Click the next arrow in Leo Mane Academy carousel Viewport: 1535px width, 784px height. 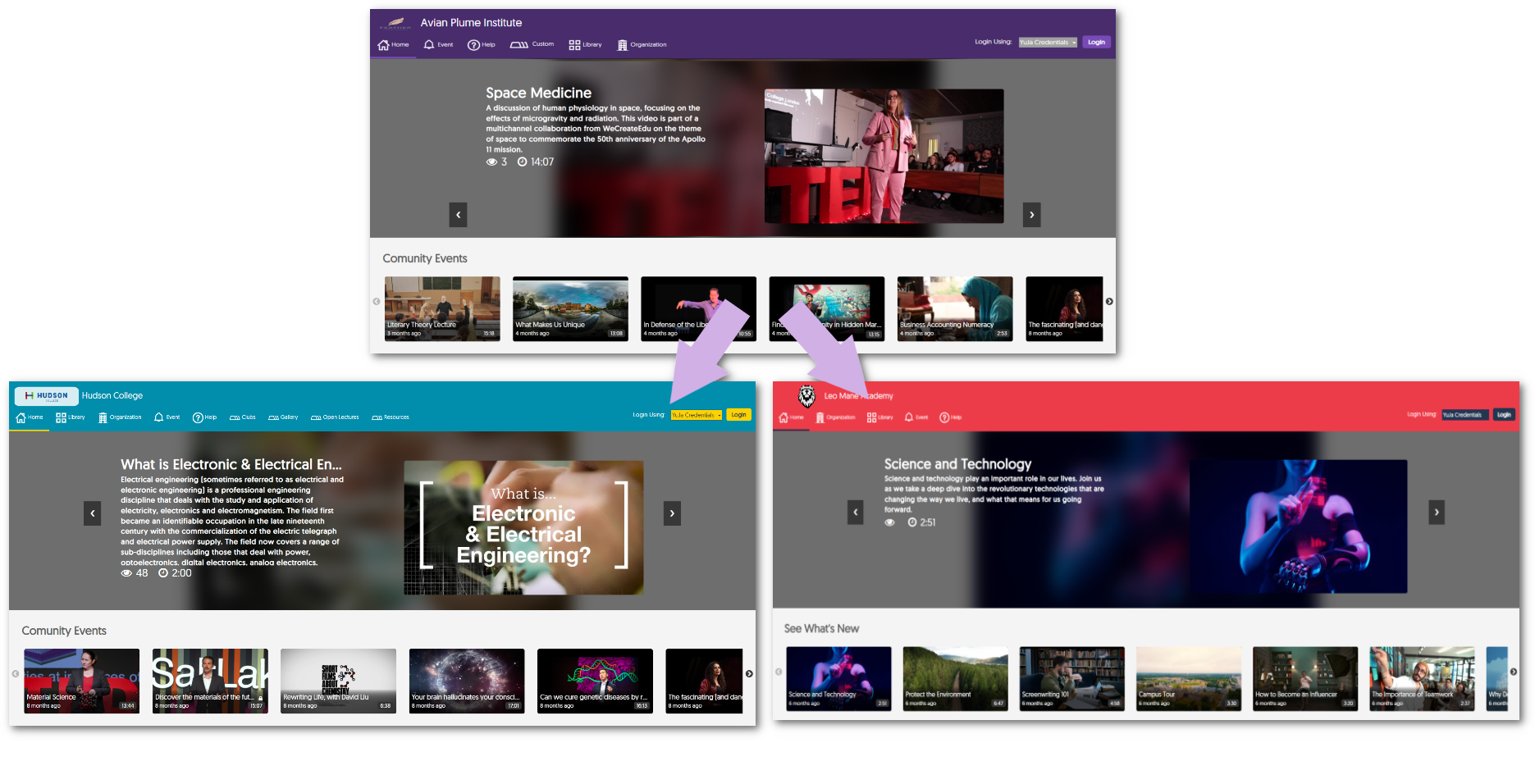(x=1437, y=512)
